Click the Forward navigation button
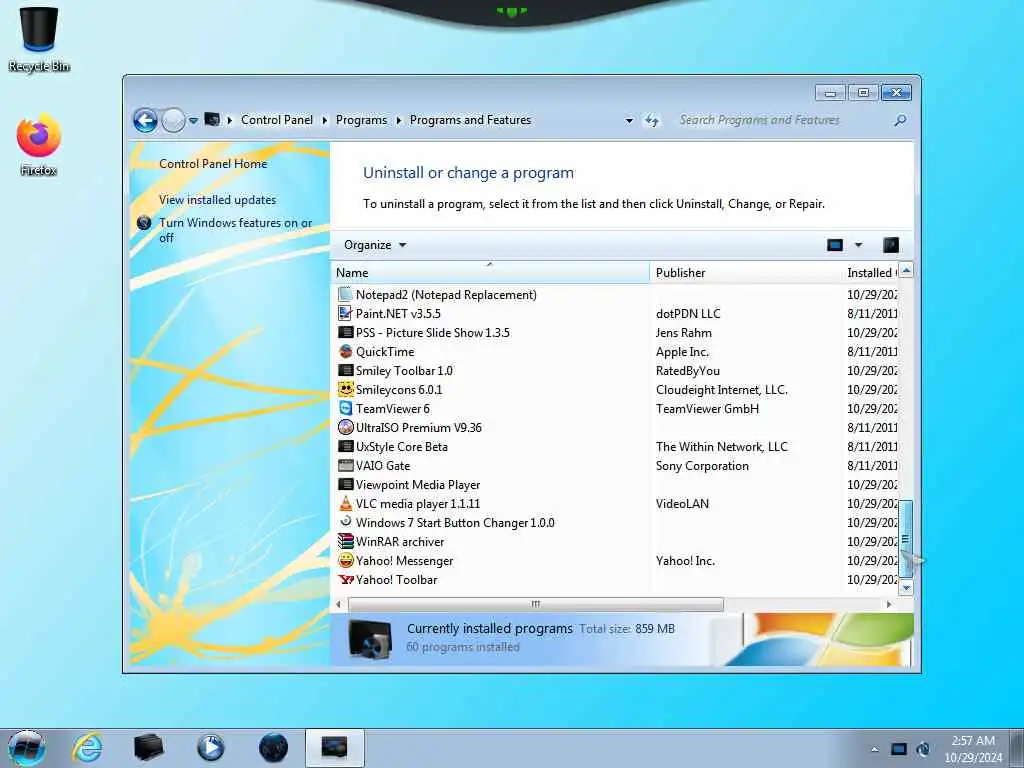Viewport: 1024px width, 768px height. click(x=173, y=120)
